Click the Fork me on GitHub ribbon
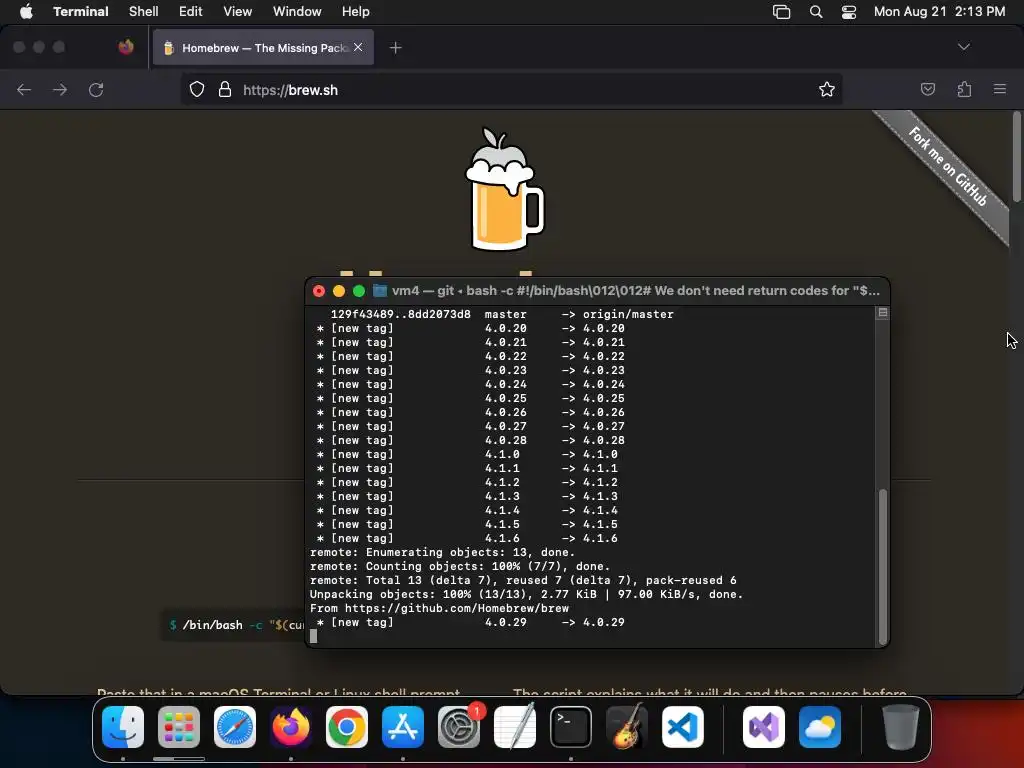The height and width of the screenshot is (768, 1024). pyautogui.click(x=947, y=167)
